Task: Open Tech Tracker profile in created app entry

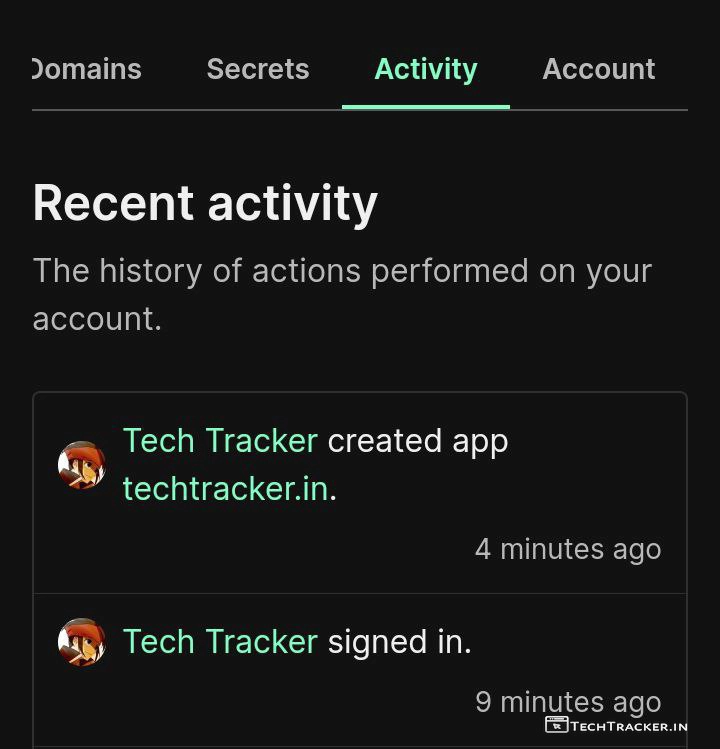Action: pos(220,441)
